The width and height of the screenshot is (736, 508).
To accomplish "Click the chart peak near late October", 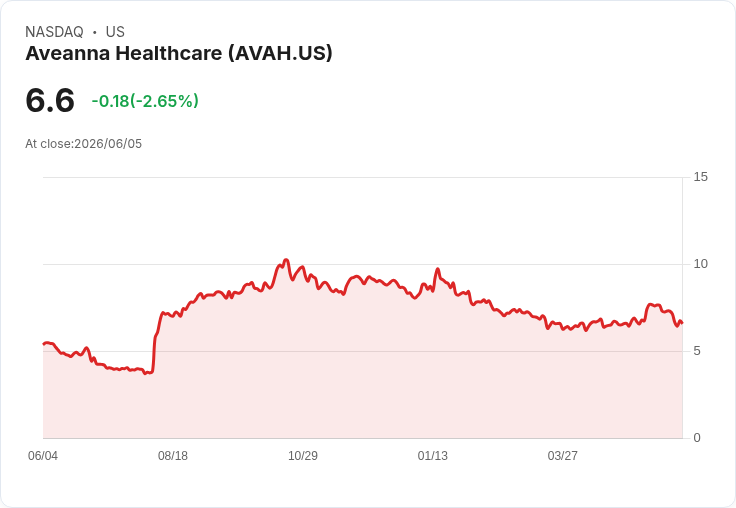I will point(286,260).
